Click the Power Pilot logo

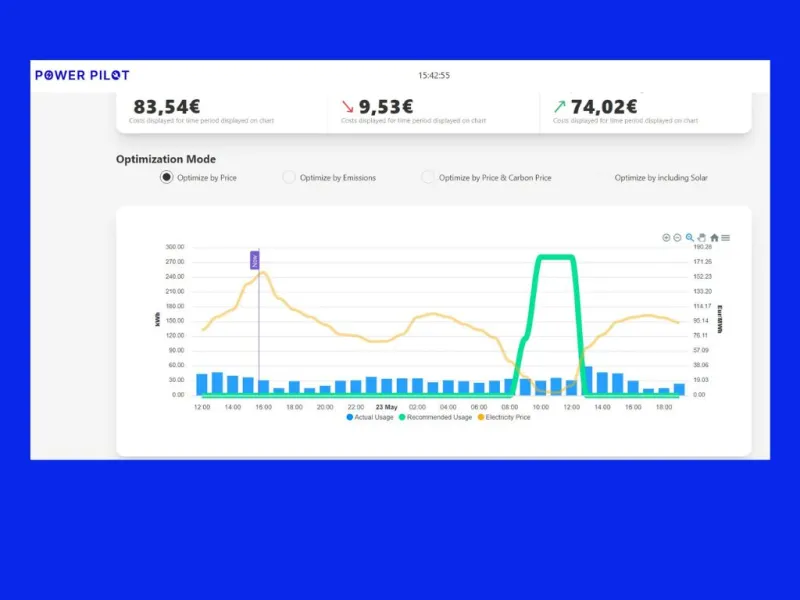point(82,76)
